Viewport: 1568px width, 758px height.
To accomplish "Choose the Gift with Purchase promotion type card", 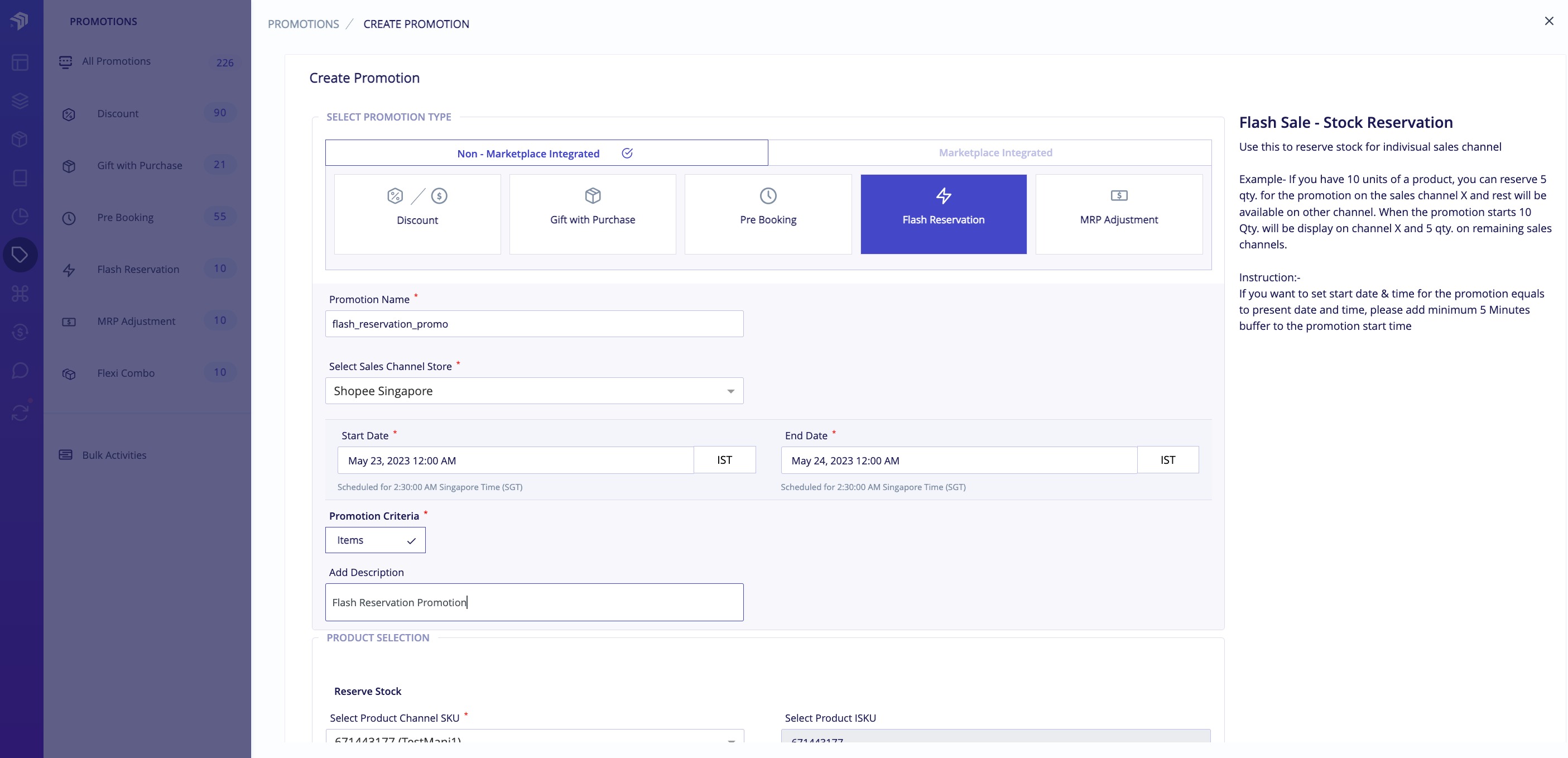I will coord(593,214).
